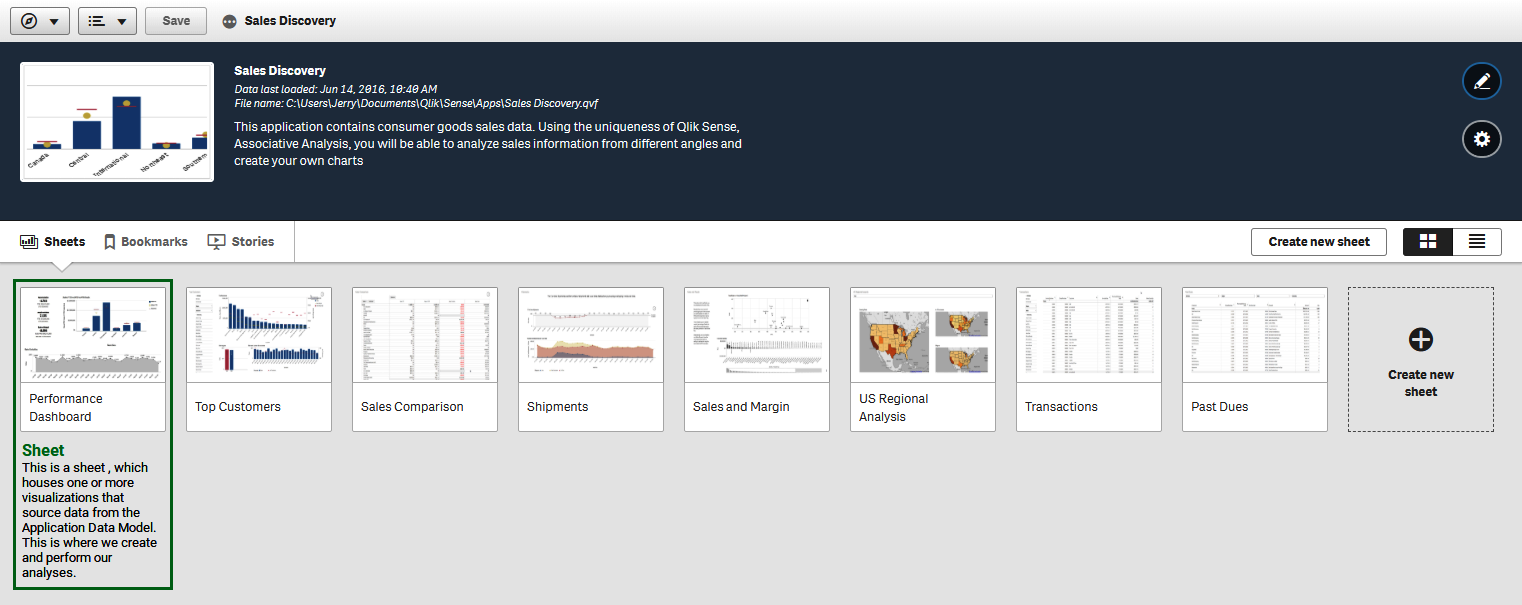Click the Sales Comparison sheet label
The width and height of the screenshot is (1522, 605).
412,407
